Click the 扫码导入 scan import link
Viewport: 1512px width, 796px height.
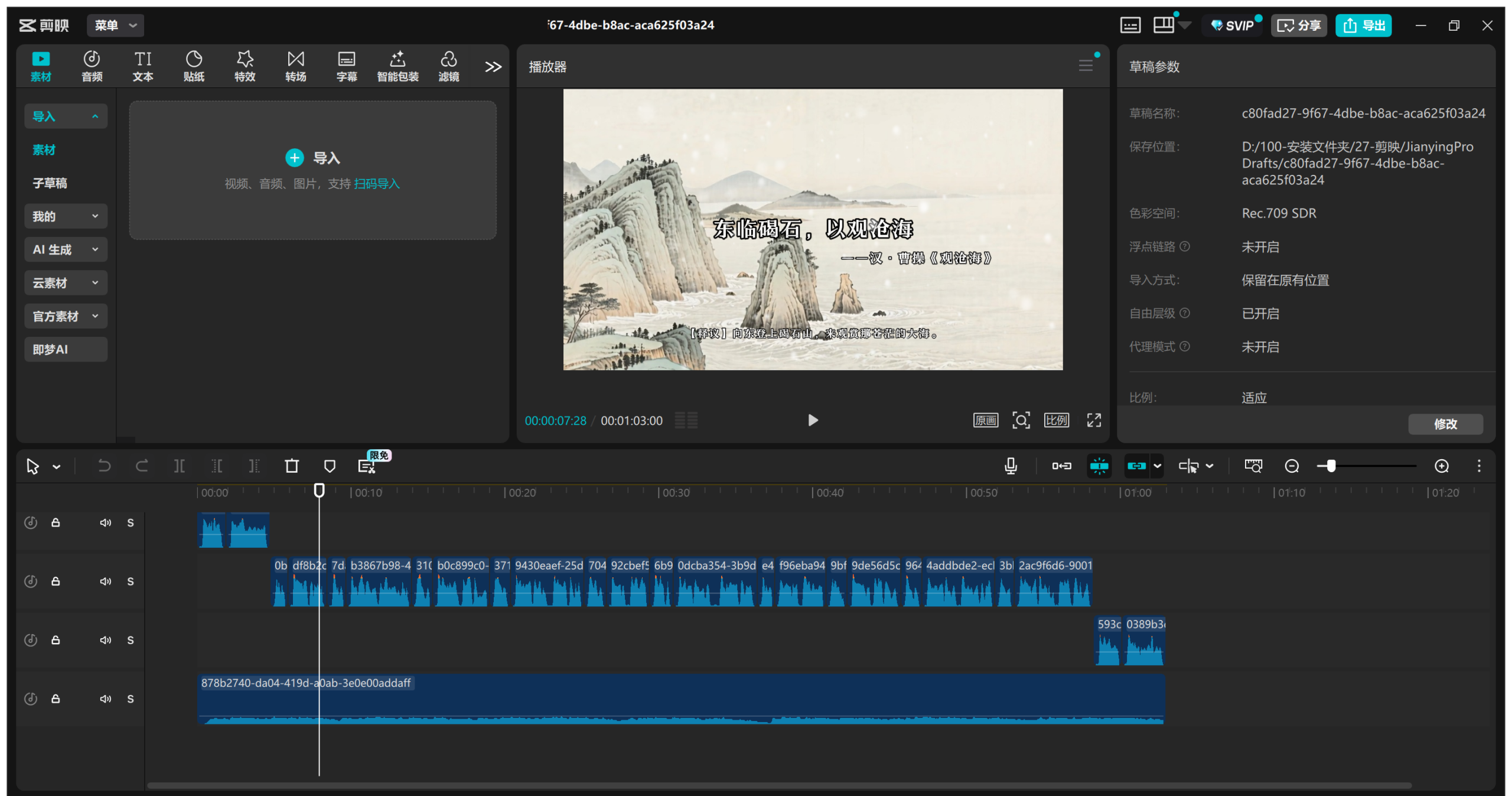point(377,184)
